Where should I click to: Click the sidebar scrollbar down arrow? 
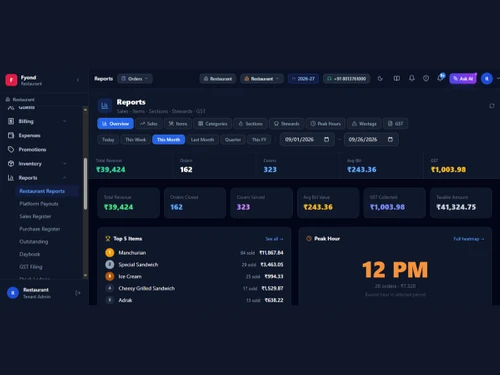[85, 275]
